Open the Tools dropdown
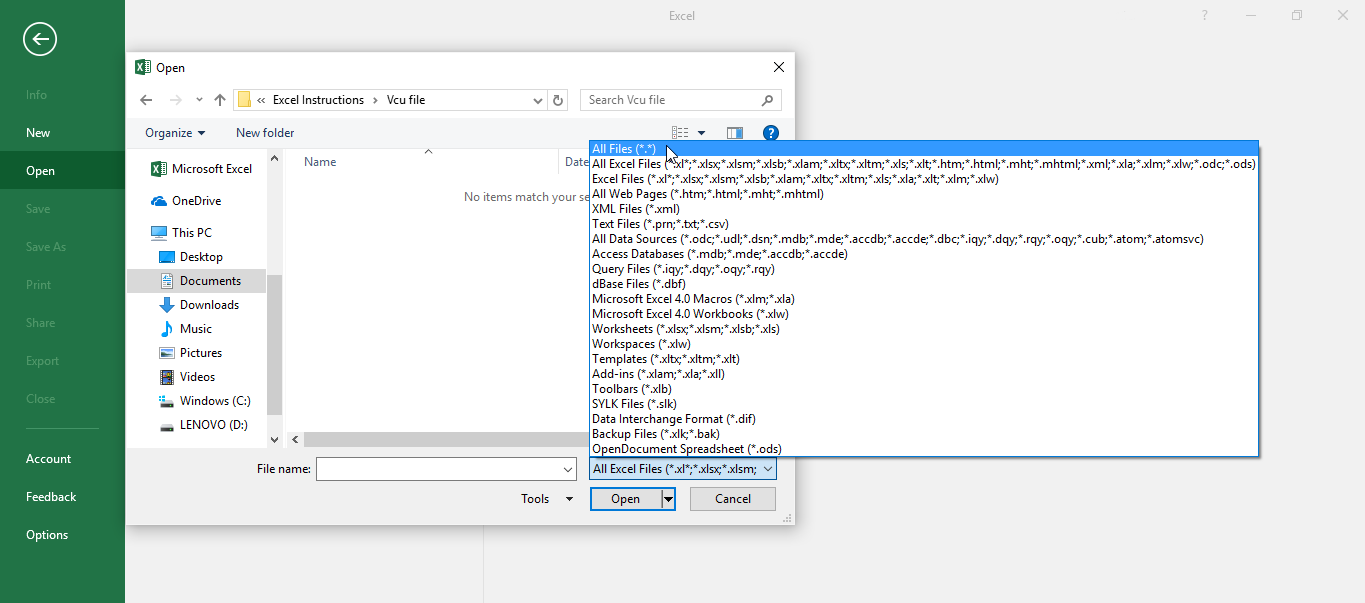The height and width of the screenshot is (603, 1365). [547, 499]
